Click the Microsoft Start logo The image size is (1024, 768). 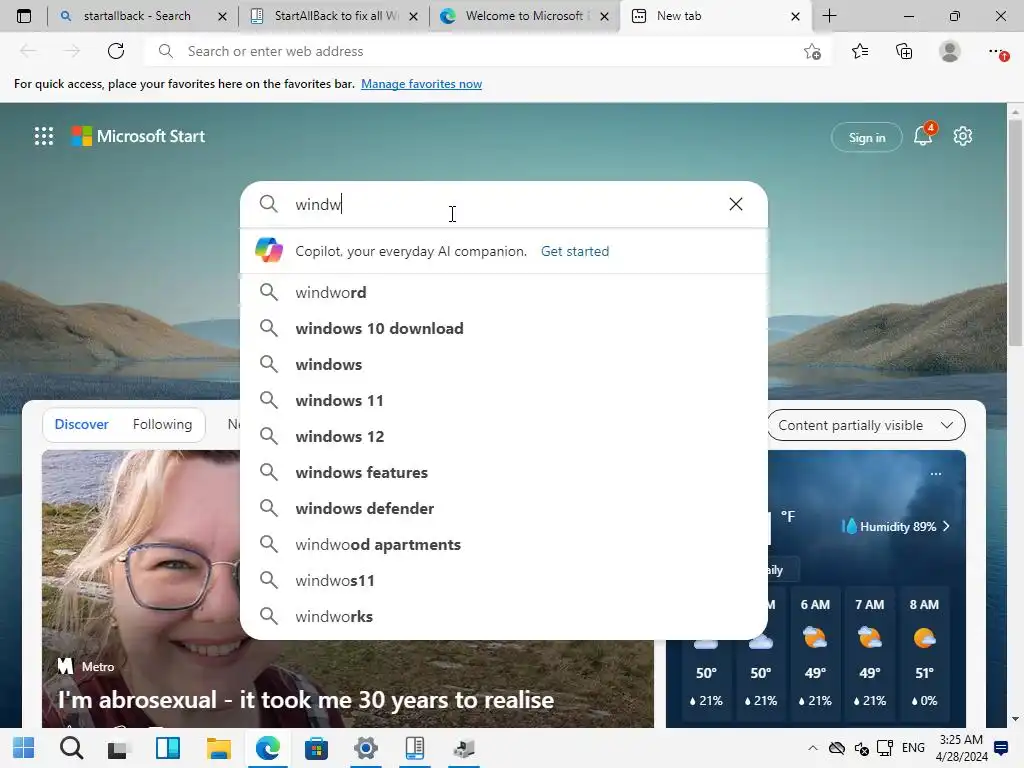coord(138,136)
